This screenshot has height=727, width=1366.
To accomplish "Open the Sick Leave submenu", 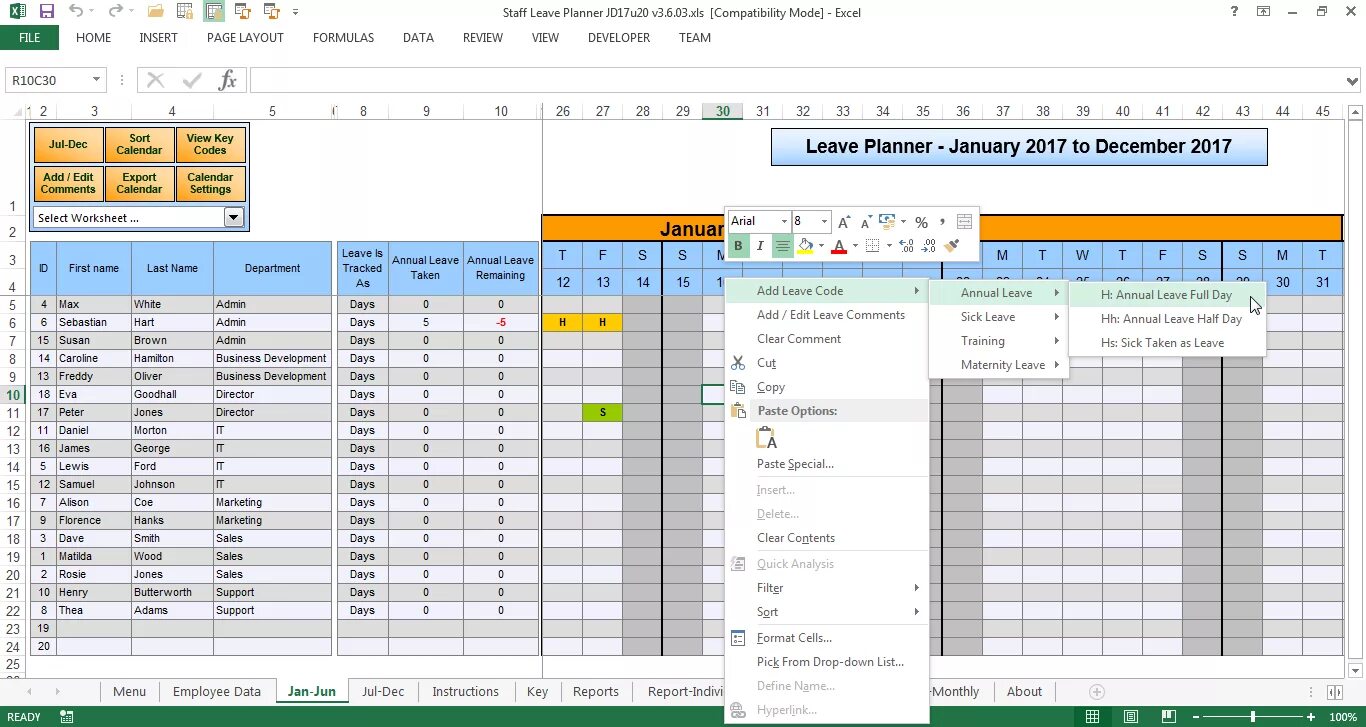I will coord(997,317).
